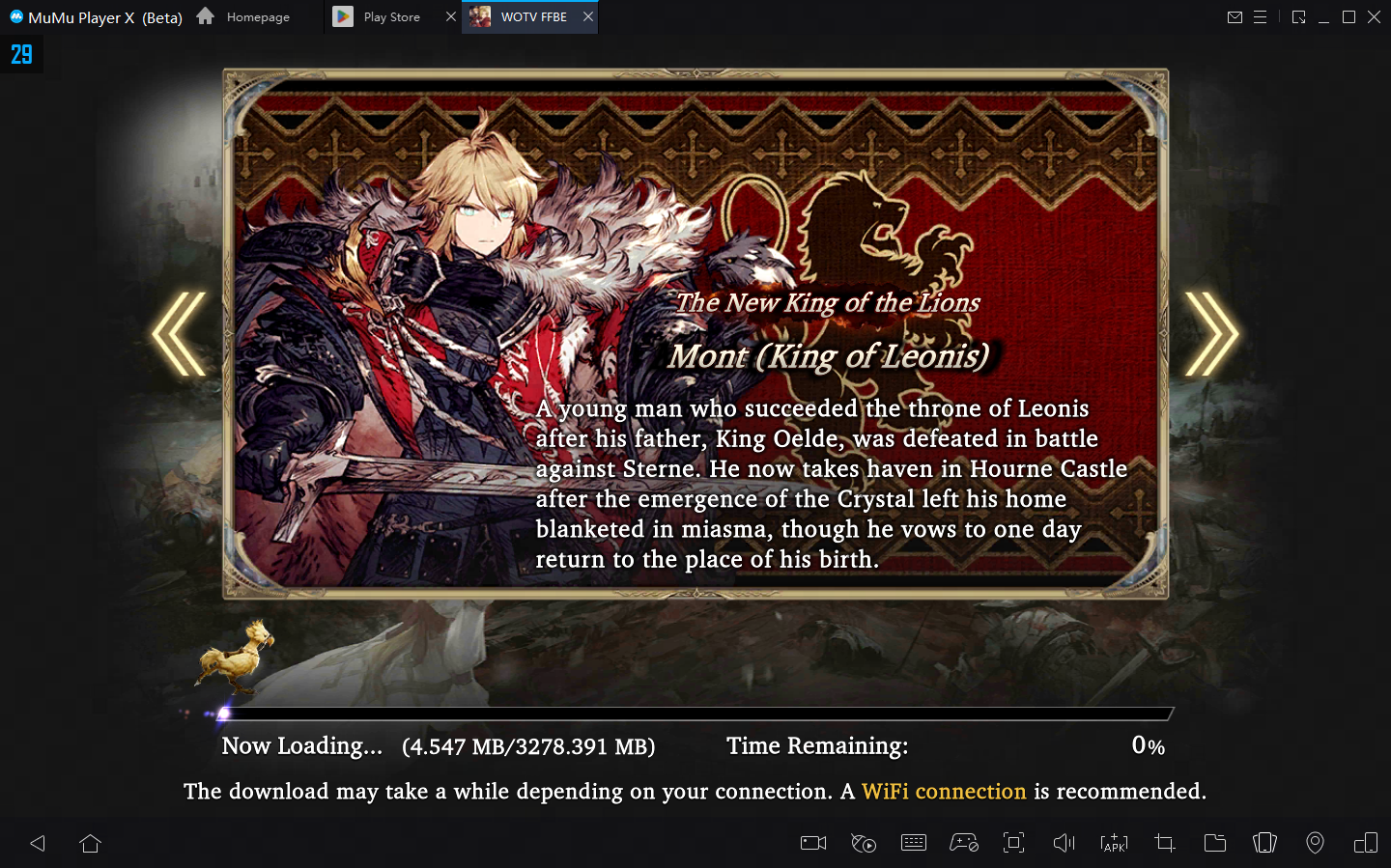
Task: Switch to the Homepage tab
Action: (244, 16)
